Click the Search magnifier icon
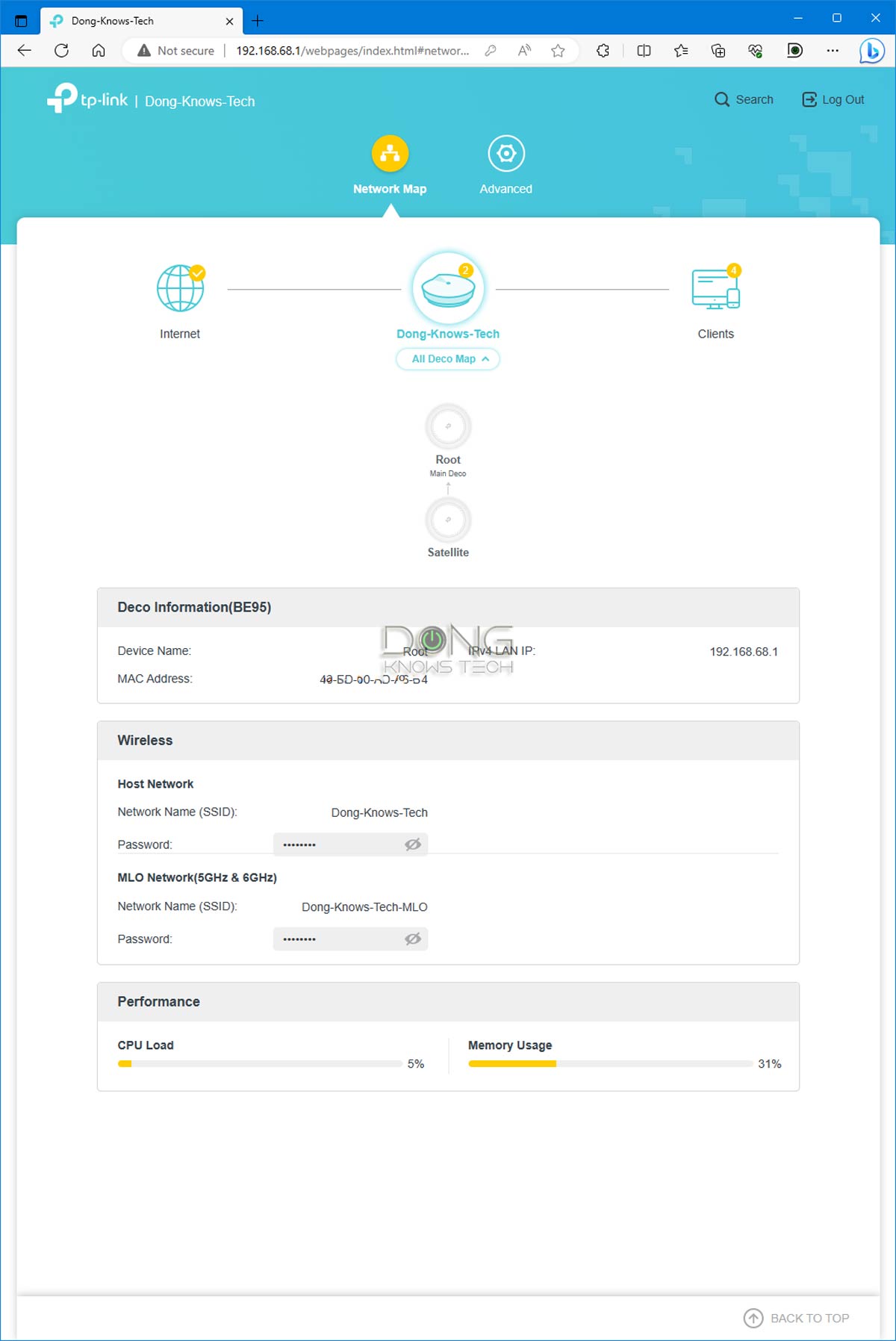This screenshot has height=1341, width=896. pos(721,99)
